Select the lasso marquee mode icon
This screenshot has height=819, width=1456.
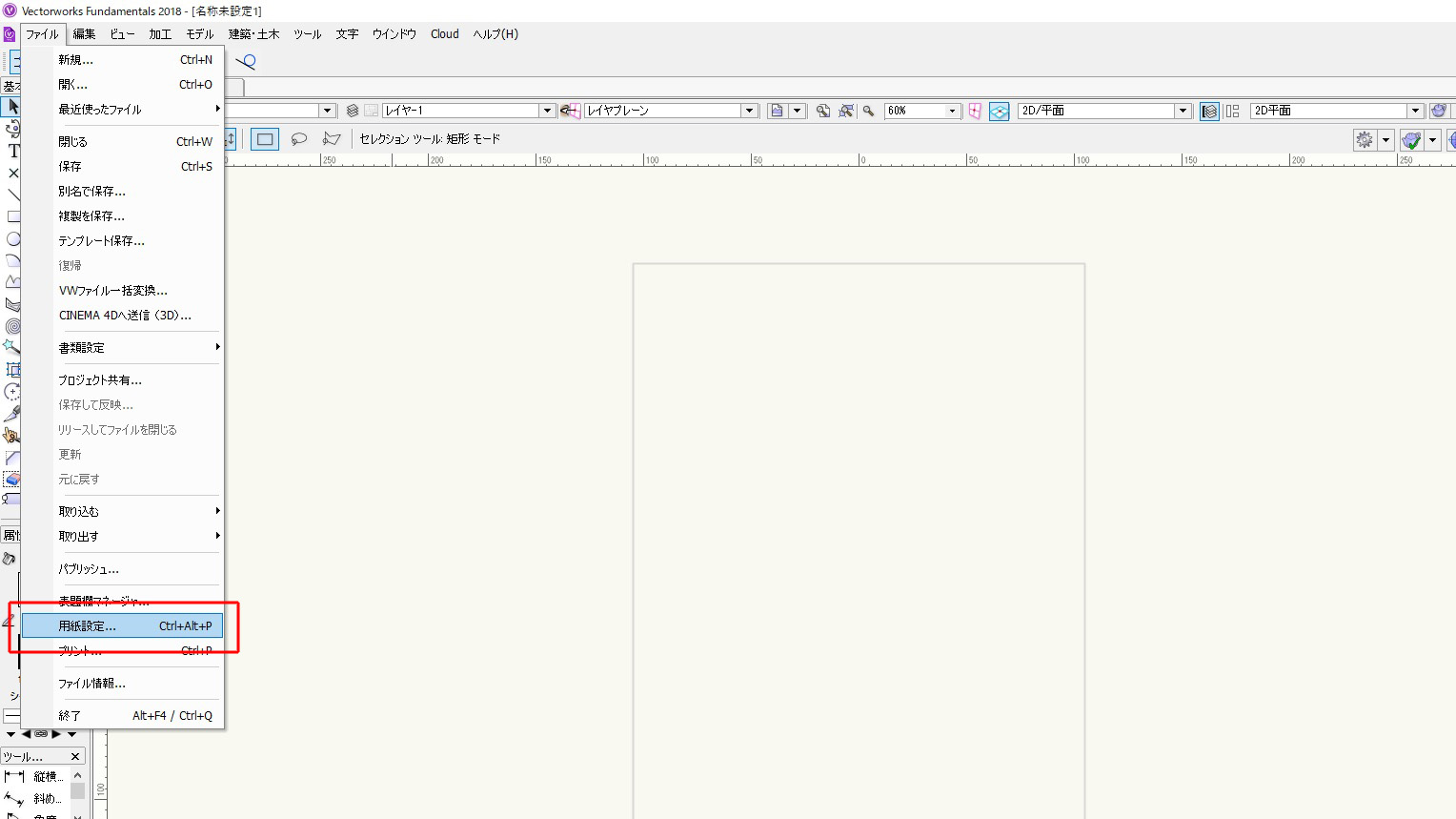299,139
